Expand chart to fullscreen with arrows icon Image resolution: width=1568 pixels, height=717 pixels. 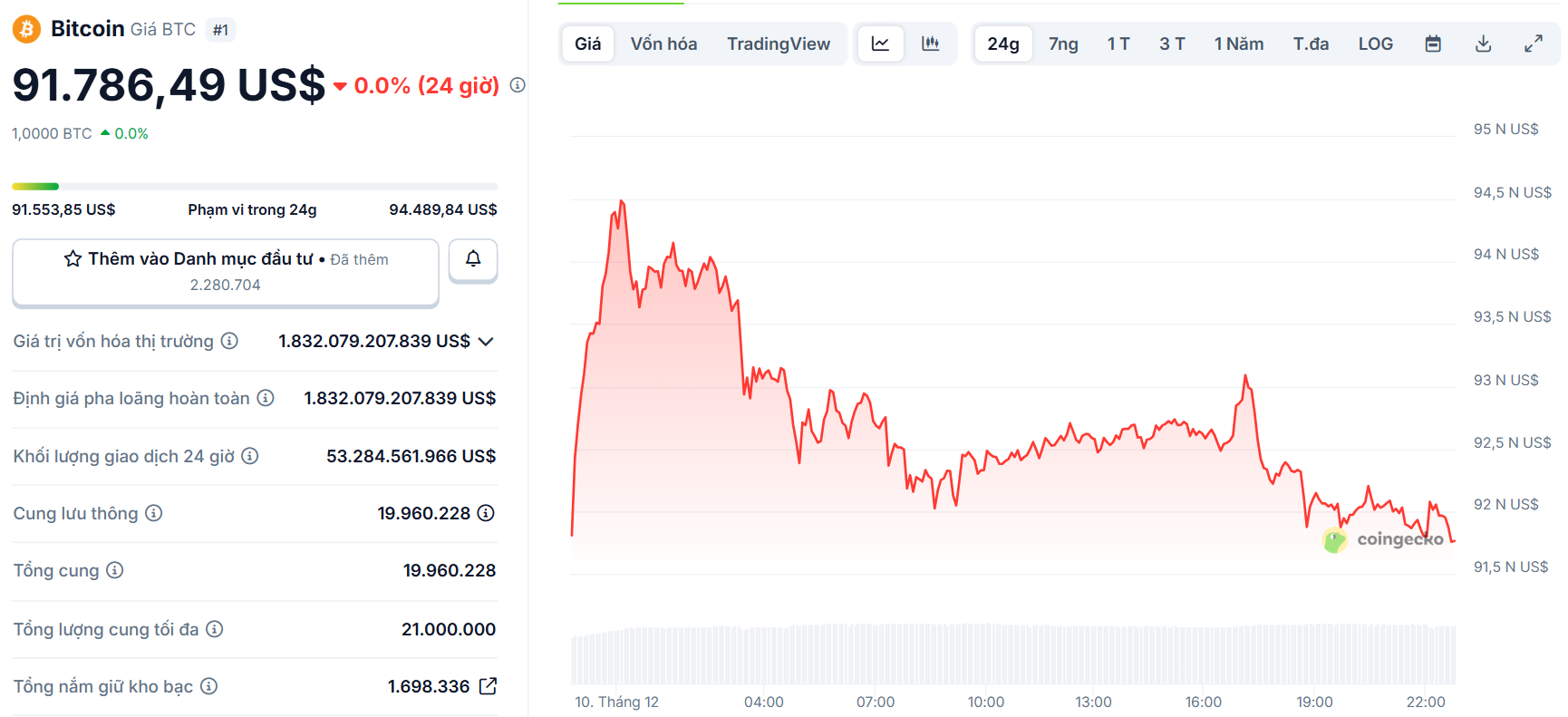click(x=1534, y=43)
